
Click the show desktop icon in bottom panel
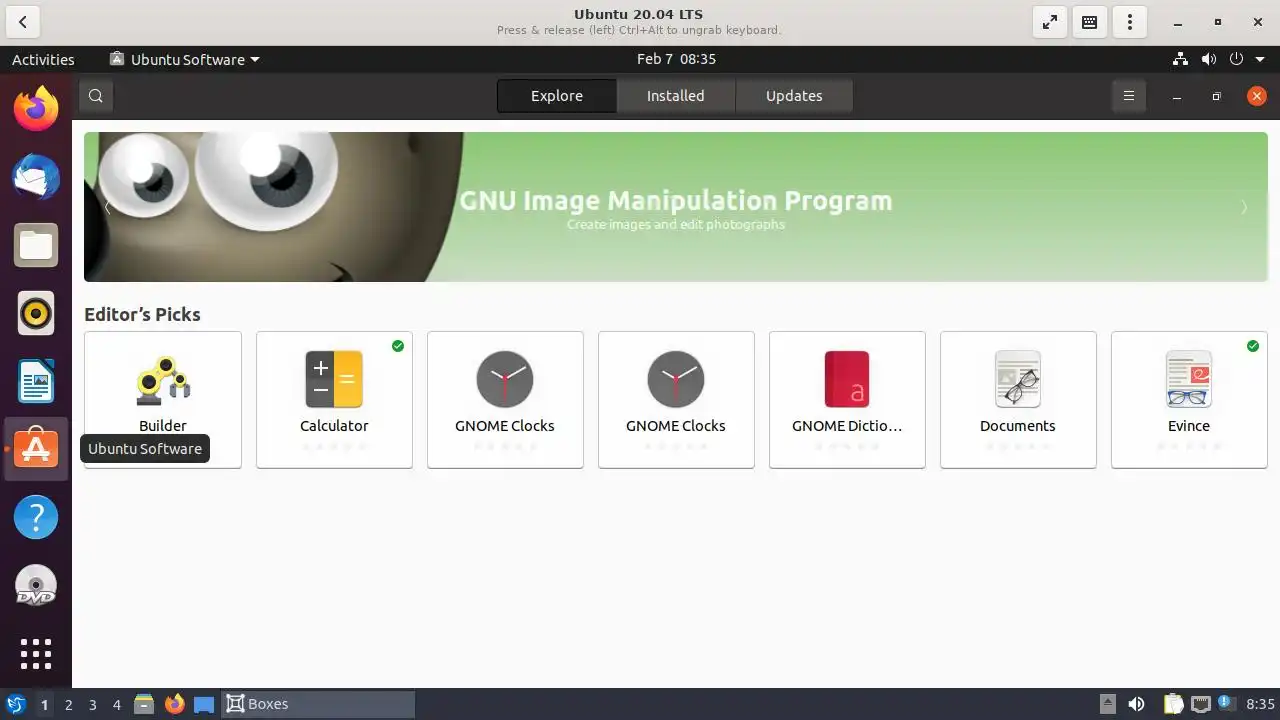[x=204, y=704]
